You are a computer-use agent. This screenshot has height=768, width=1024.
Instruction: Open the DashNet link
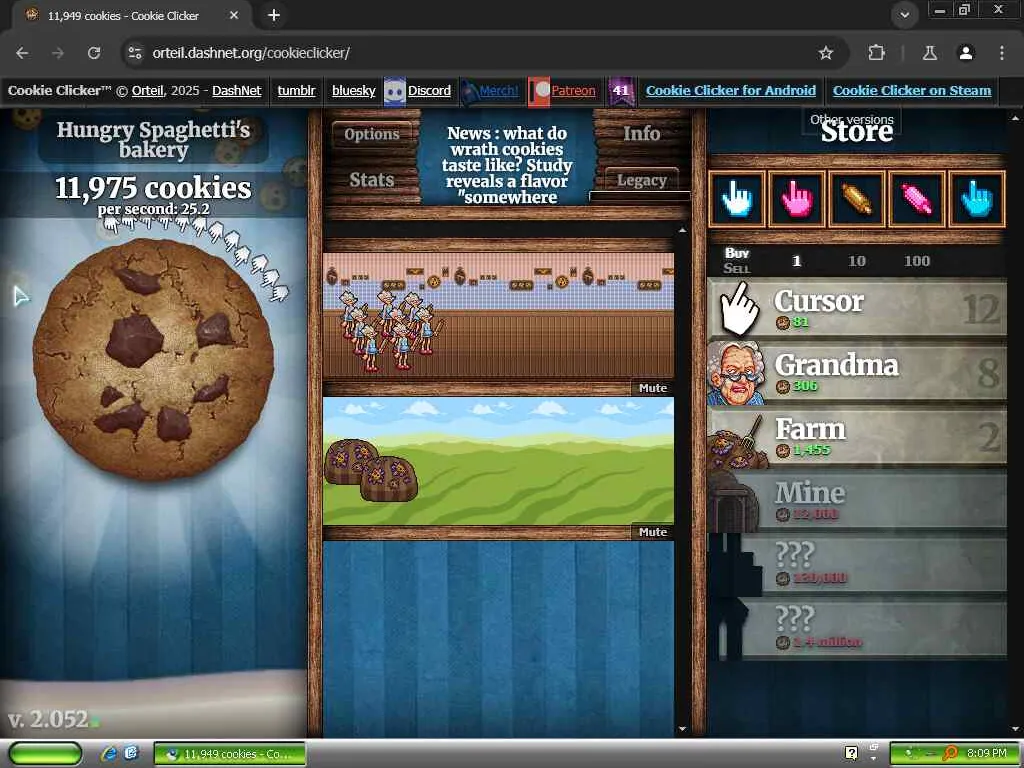coord(236,91)
